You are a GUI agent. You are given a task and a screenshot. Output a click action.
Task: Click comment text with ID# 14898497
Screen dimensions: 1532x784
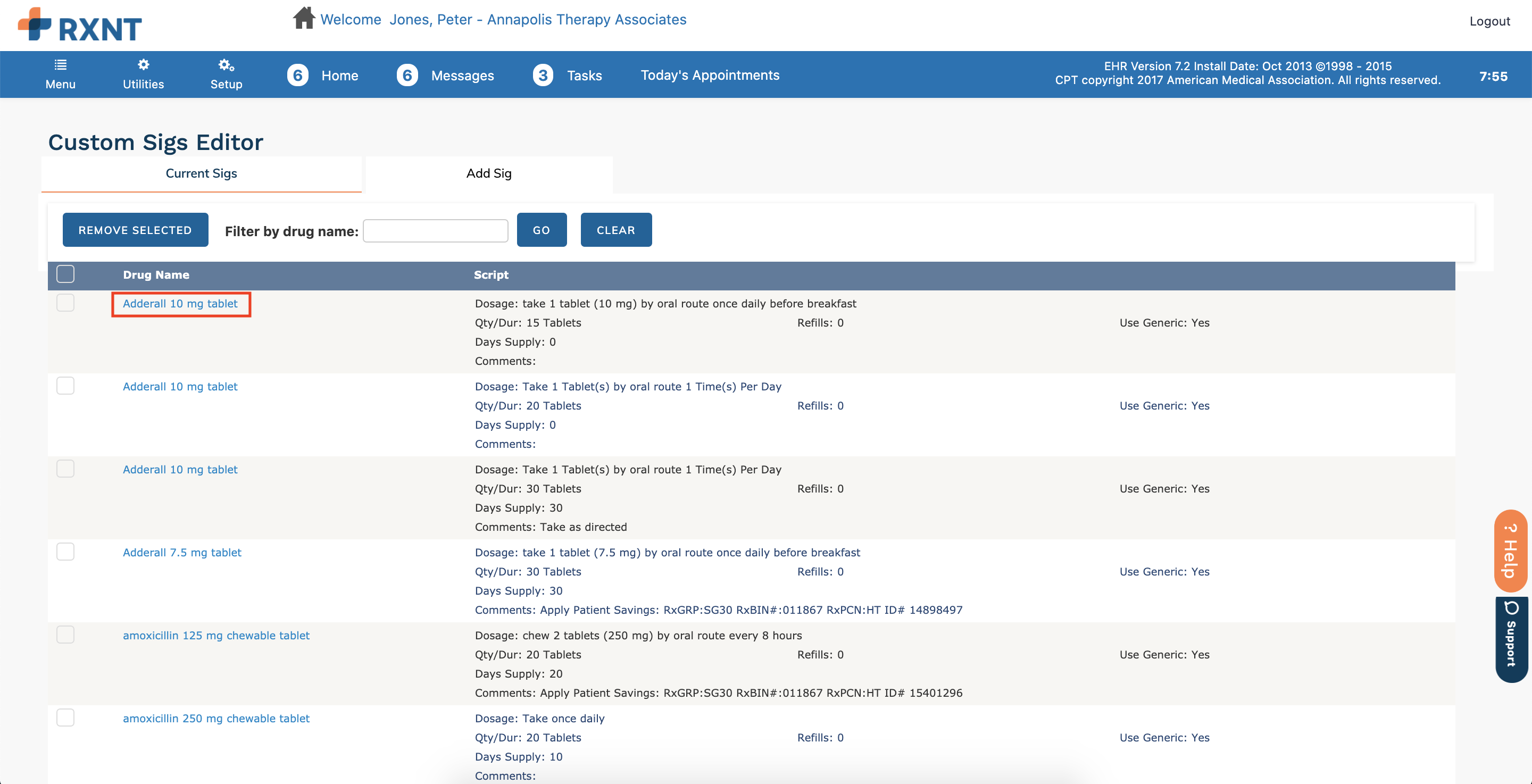point(719,610)
